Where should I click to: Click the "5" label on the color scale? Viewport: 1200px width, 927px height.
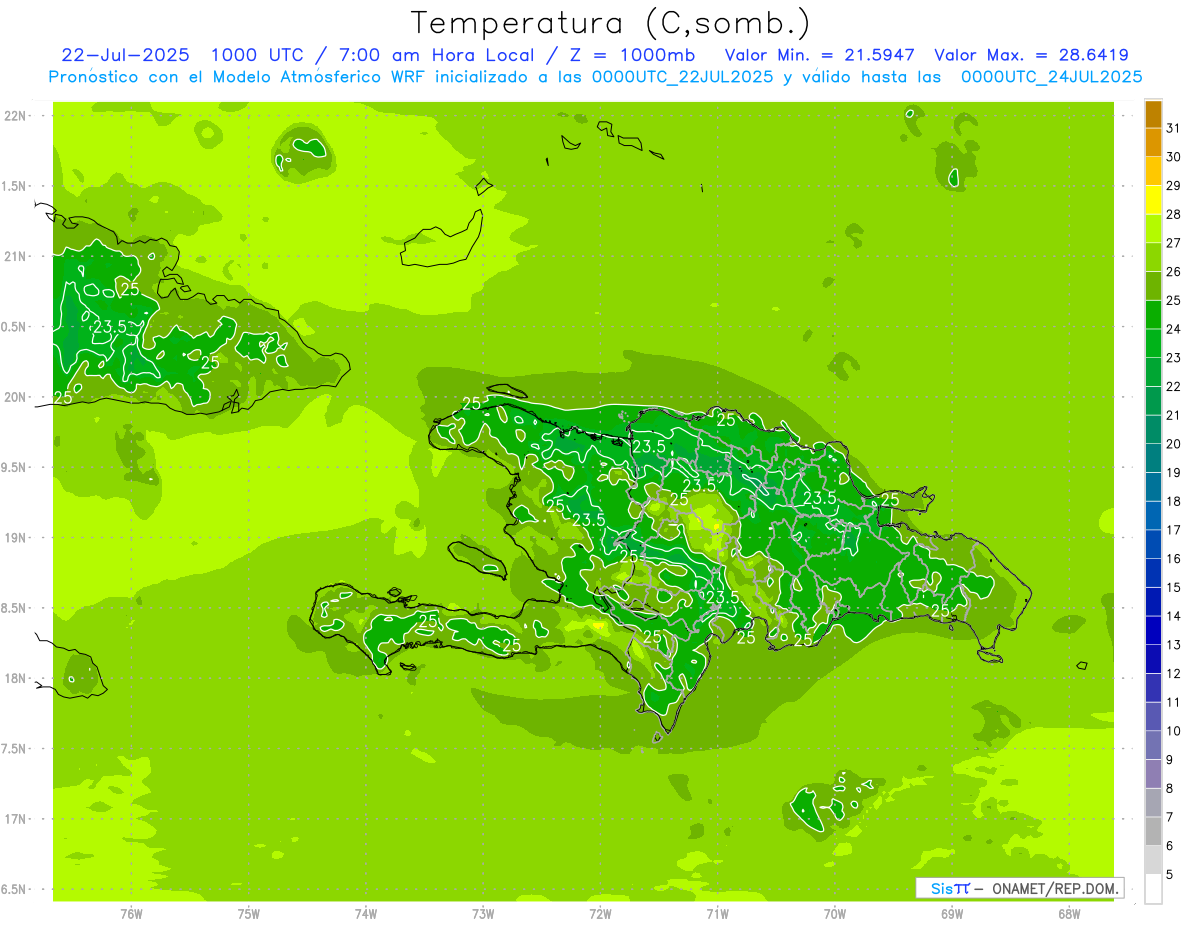pos(1169,875)
